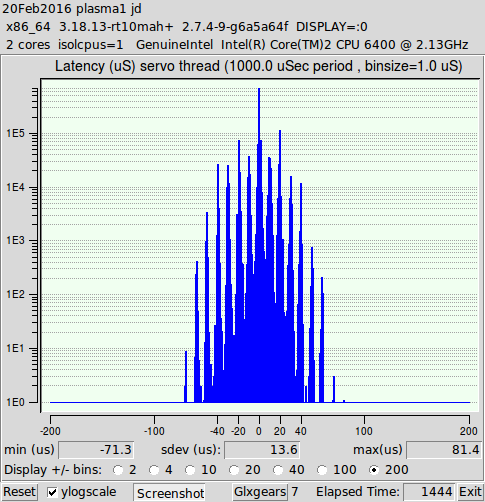Click the Latency servo thread chart title
485x502 pixels.
[x=259, y=66]
